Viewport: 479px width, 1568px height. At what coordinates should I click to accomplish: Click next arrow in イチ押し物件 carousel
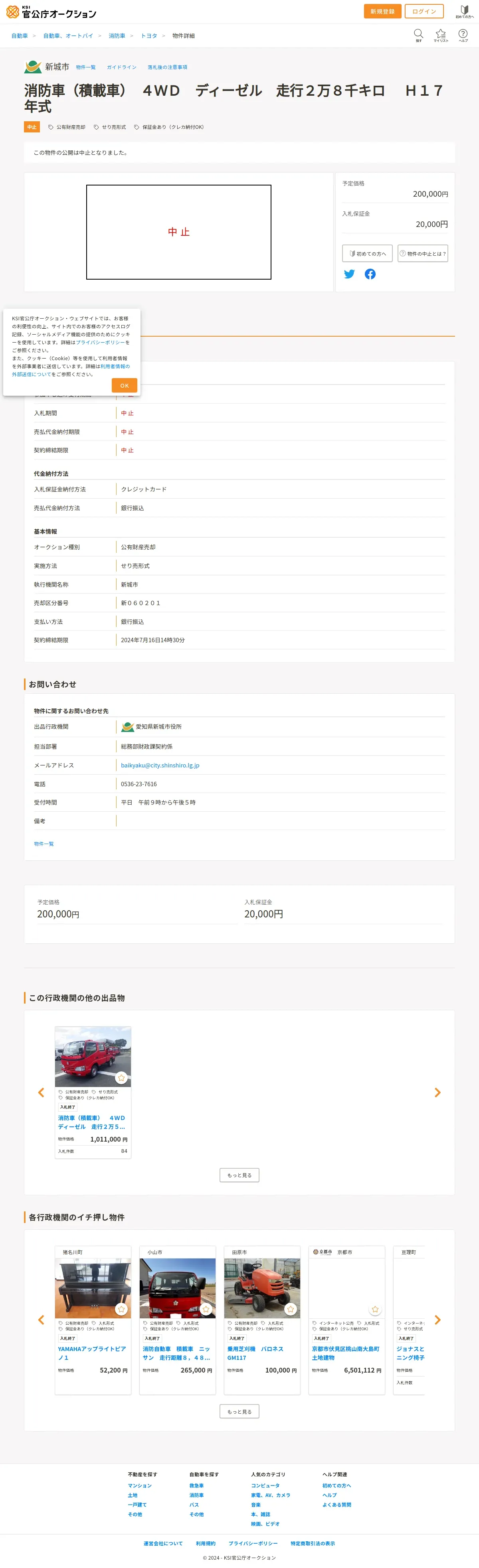click(437, 1319)
